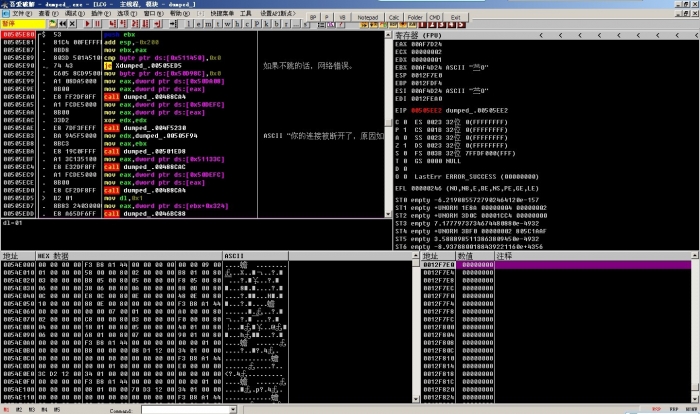
Task: Click the trace into toolbar icon
Action: (134, 24)
